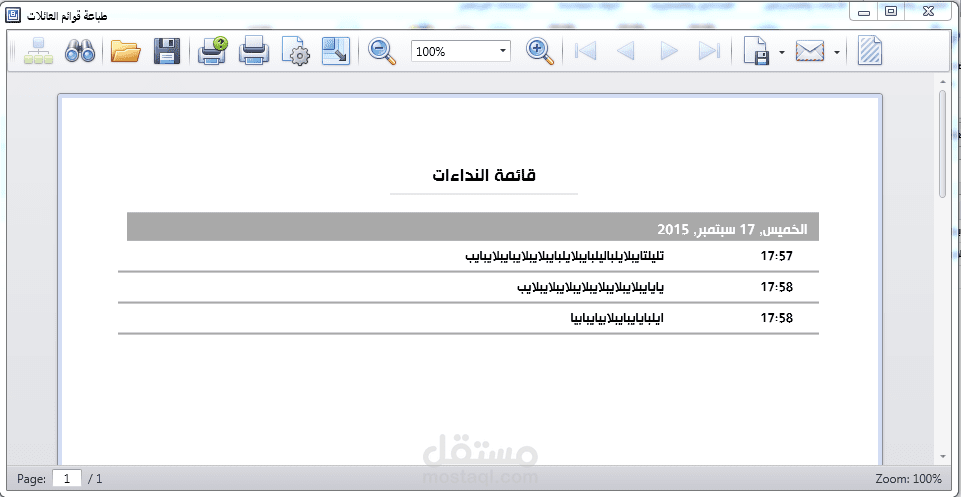Open the document map tree icon
The height and width of the screenshot is (497, 961).
tap(39, 51)
